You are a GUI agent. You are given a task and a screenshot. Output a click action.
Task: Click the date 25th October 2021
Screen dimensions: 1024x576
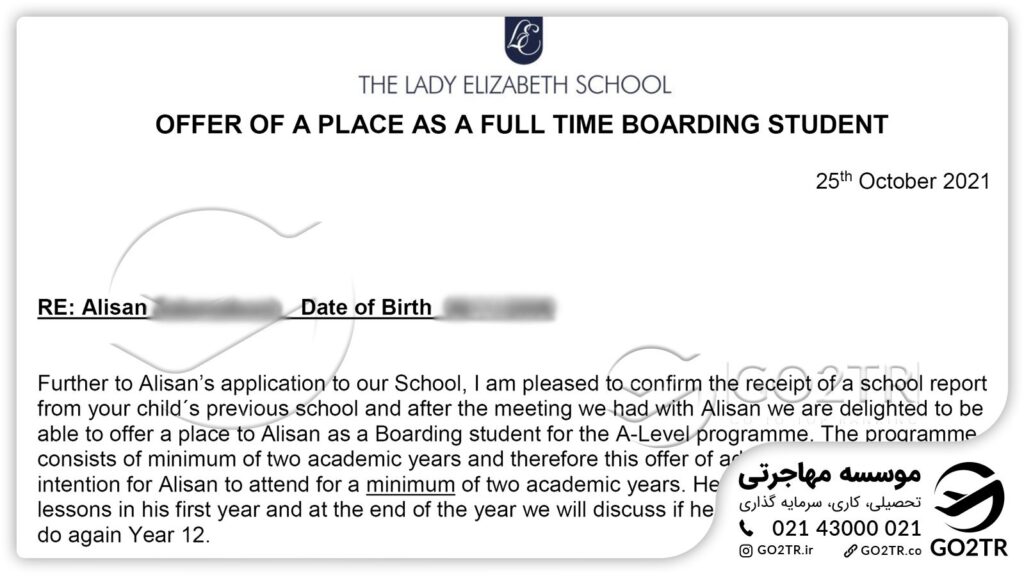[x=903, y=180]
